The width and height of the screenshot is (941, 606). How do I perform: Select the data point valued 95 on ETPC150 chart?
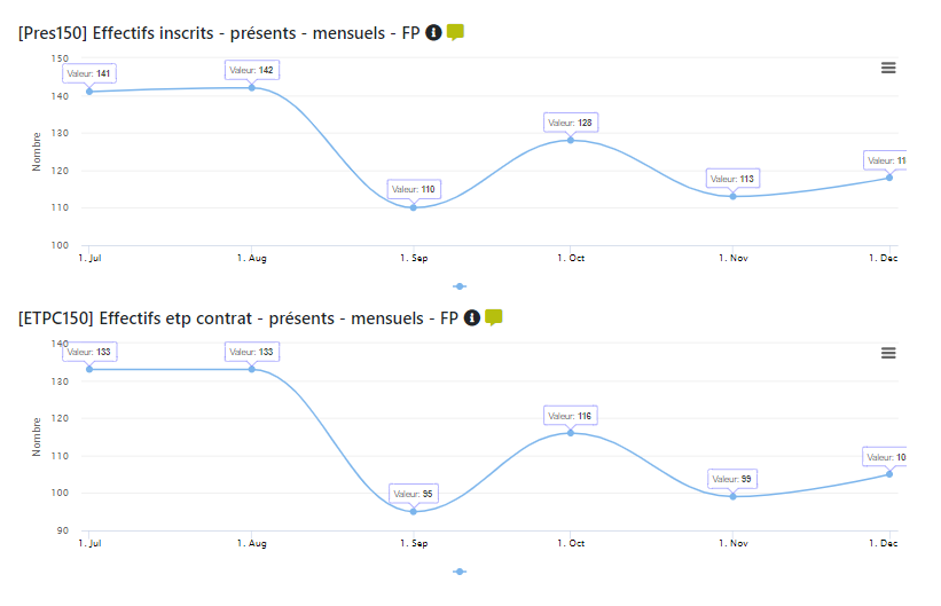click(413, 510)
